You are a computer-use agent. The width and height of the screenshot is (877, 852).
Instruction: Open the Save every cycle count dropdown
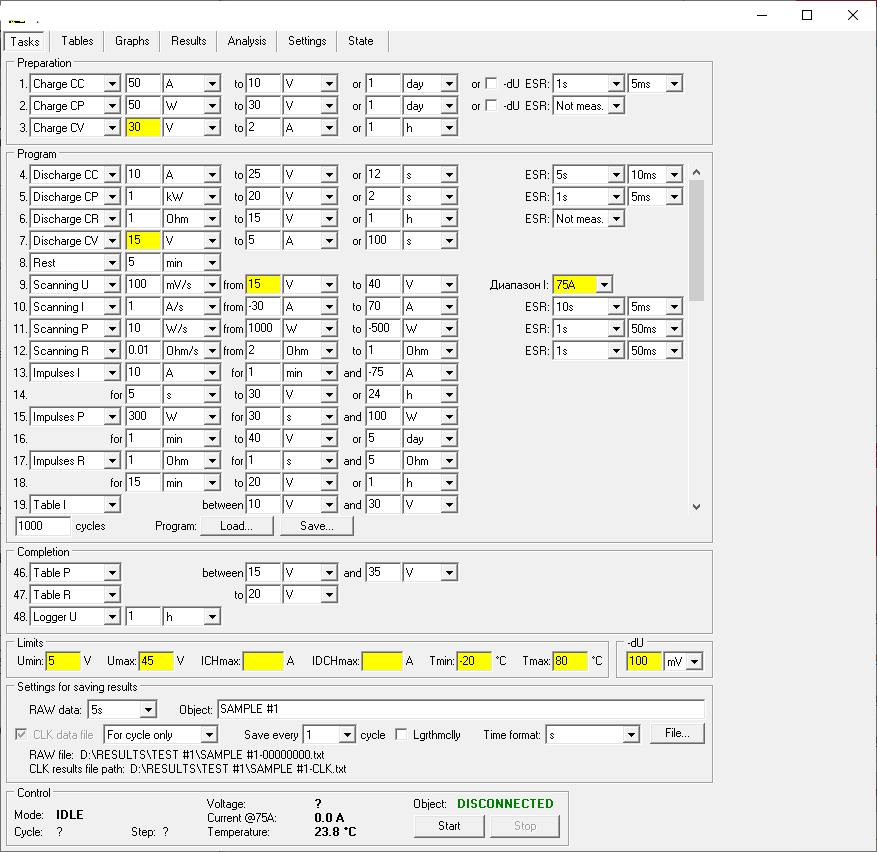[x=347, y=734]
